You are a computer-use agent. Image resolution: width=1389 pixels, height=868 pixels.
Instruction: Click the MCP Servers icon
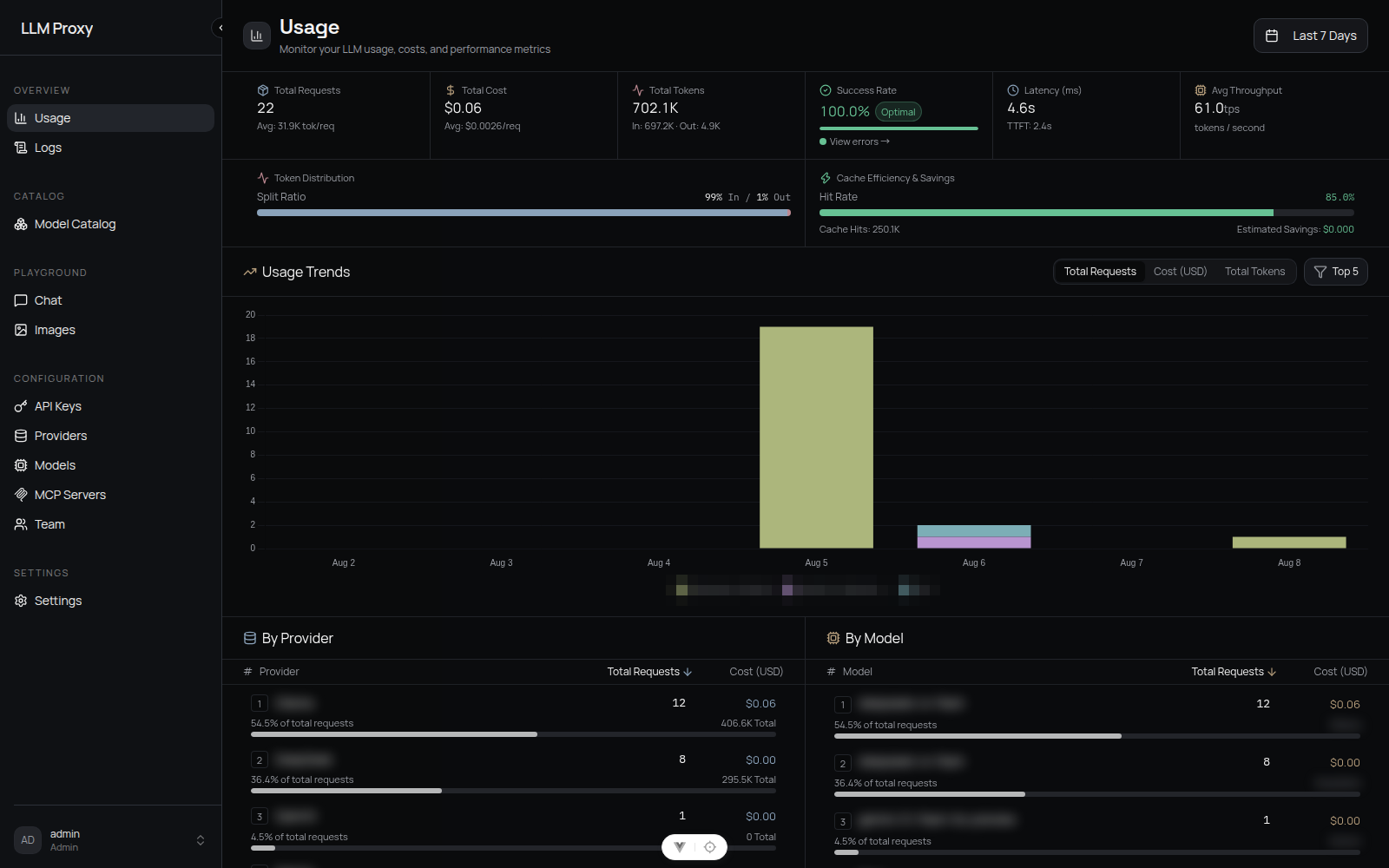pos(21,495)
